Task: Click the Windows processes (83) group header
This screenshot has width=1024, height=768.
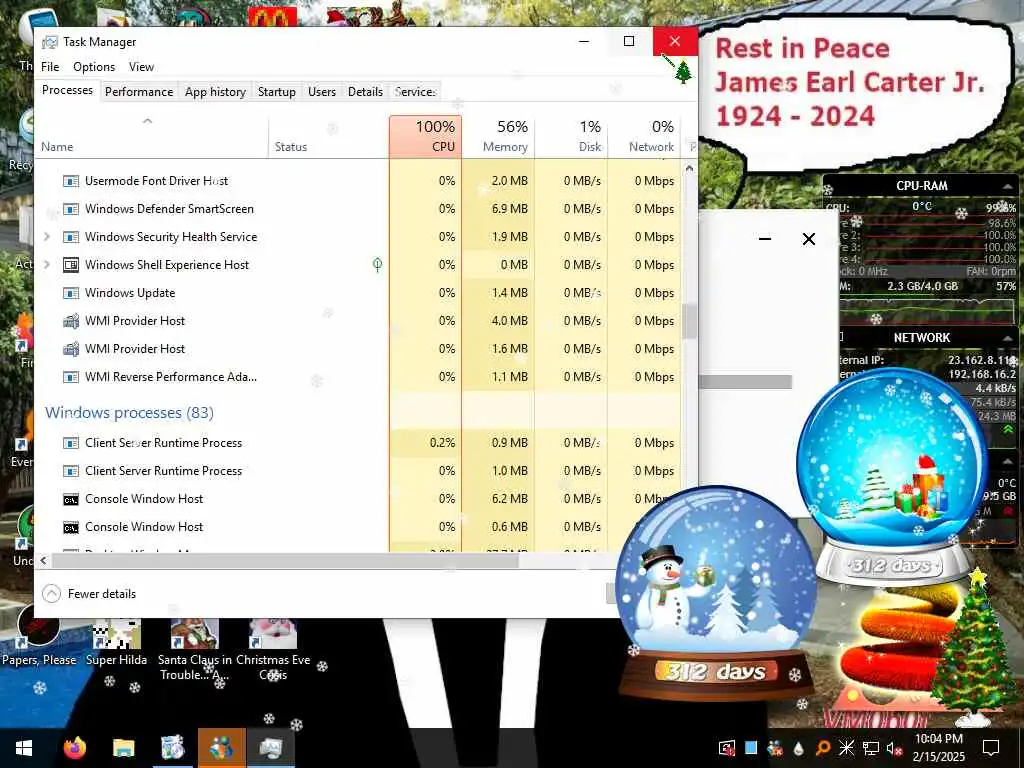Action: [x=129, y=413]
